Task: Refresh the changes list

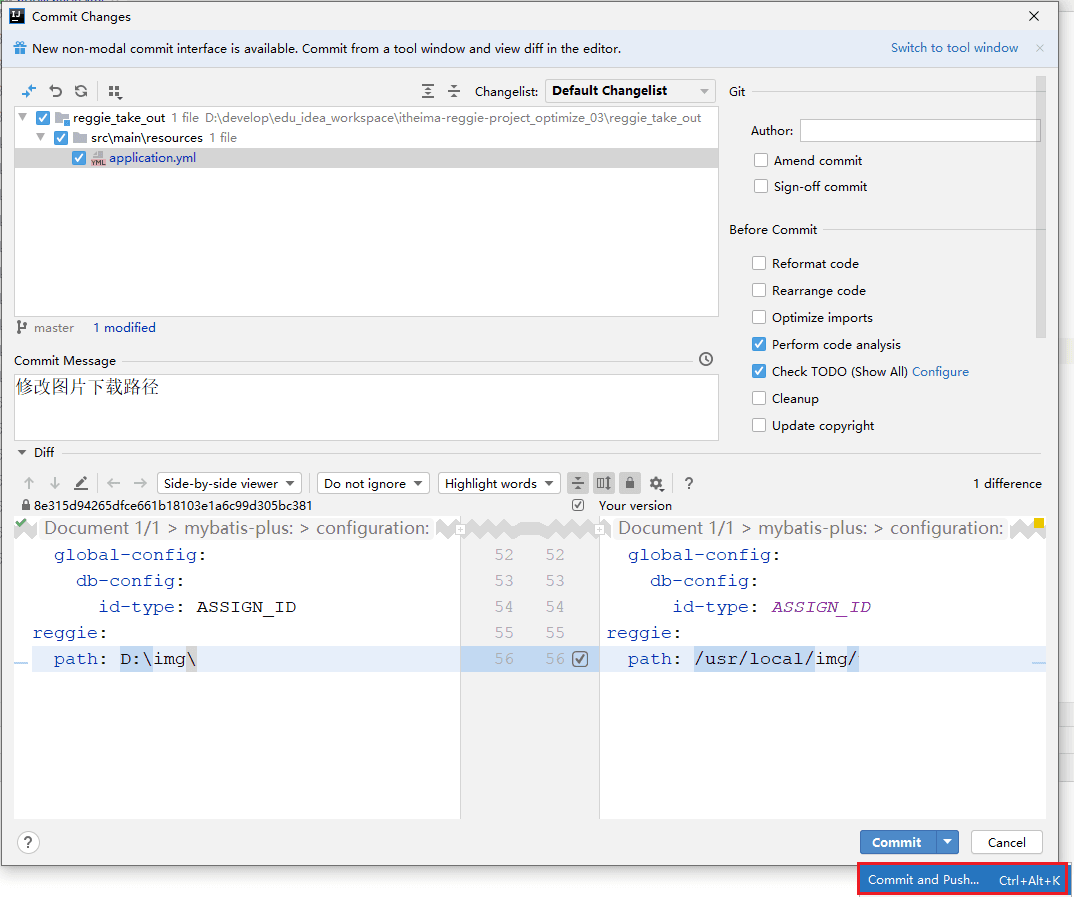Action: pyautogui.click(x=81, y=91)
